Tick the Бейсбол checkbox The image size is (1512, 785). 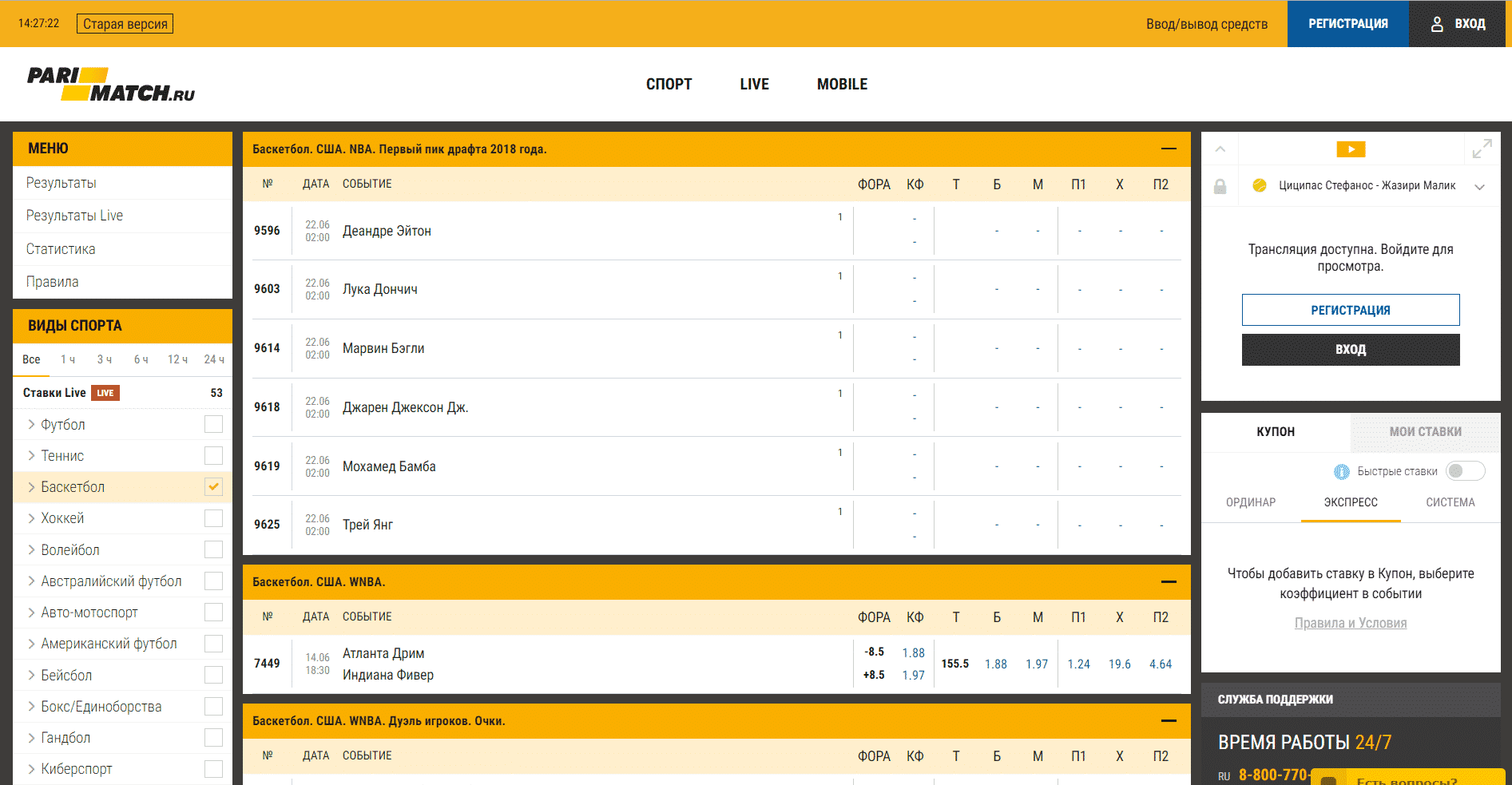coord(213,675)
